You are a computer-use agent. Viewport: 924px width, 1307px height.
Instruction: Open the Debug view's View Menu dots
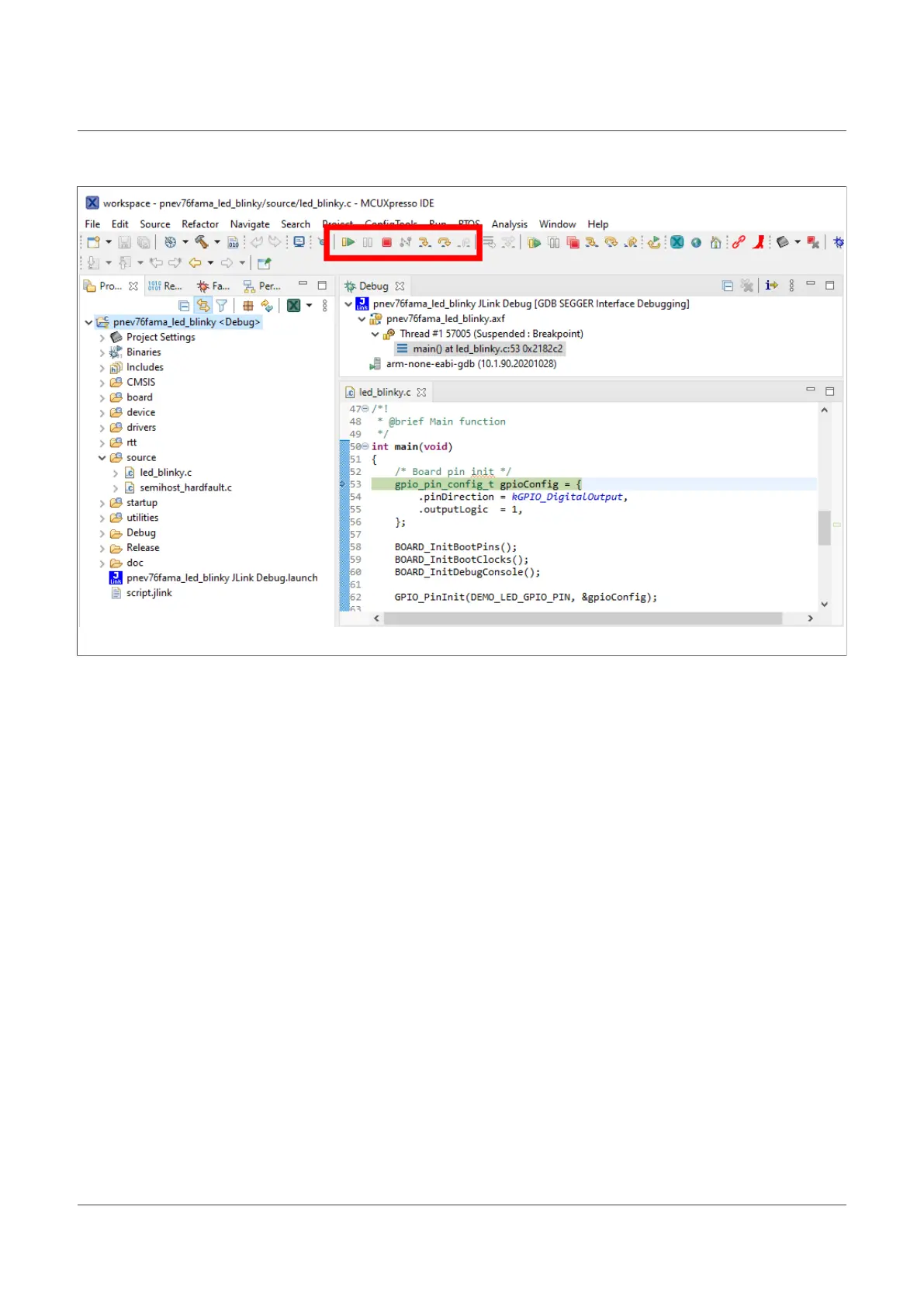(791, 286)
